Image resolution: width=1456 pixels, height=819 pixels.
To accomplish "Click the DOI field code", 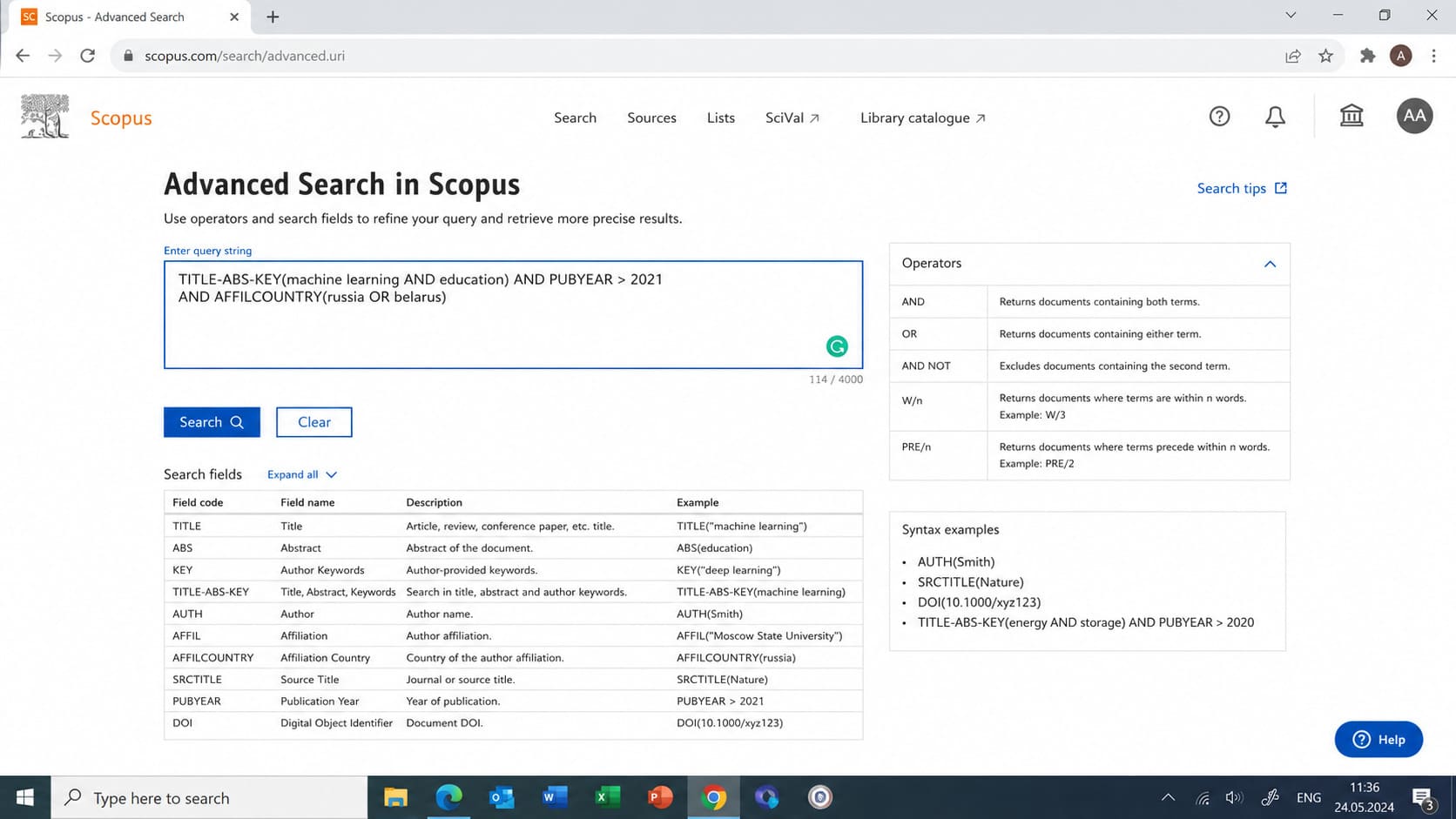I will point(182,723).
